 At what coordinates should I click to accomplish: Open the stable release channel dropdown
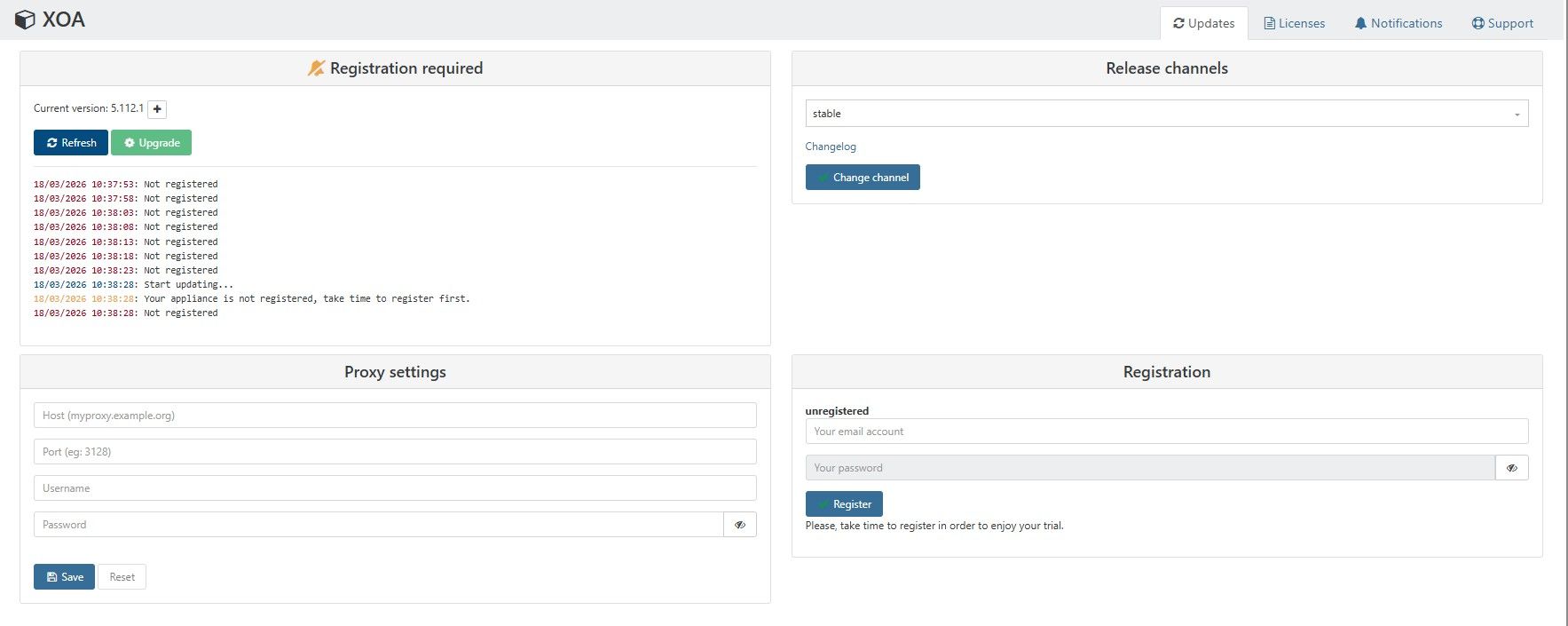(x=1166, y=114)
